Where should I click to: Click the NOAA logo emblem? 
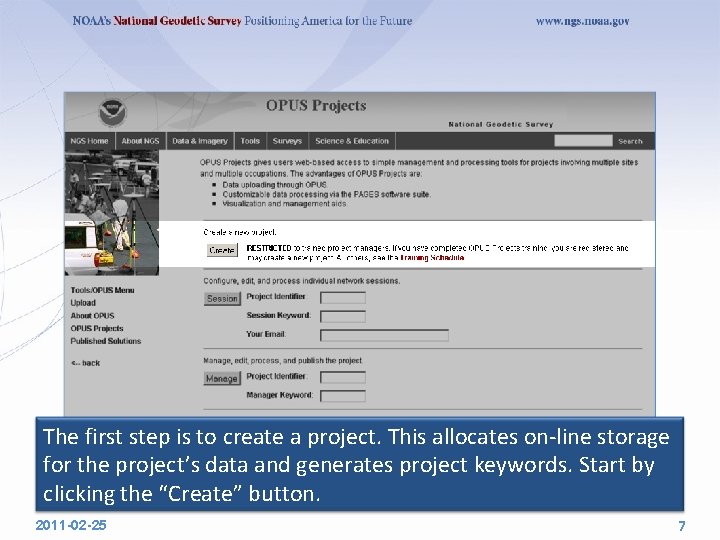pyautogui.click(x=112, y=112)
